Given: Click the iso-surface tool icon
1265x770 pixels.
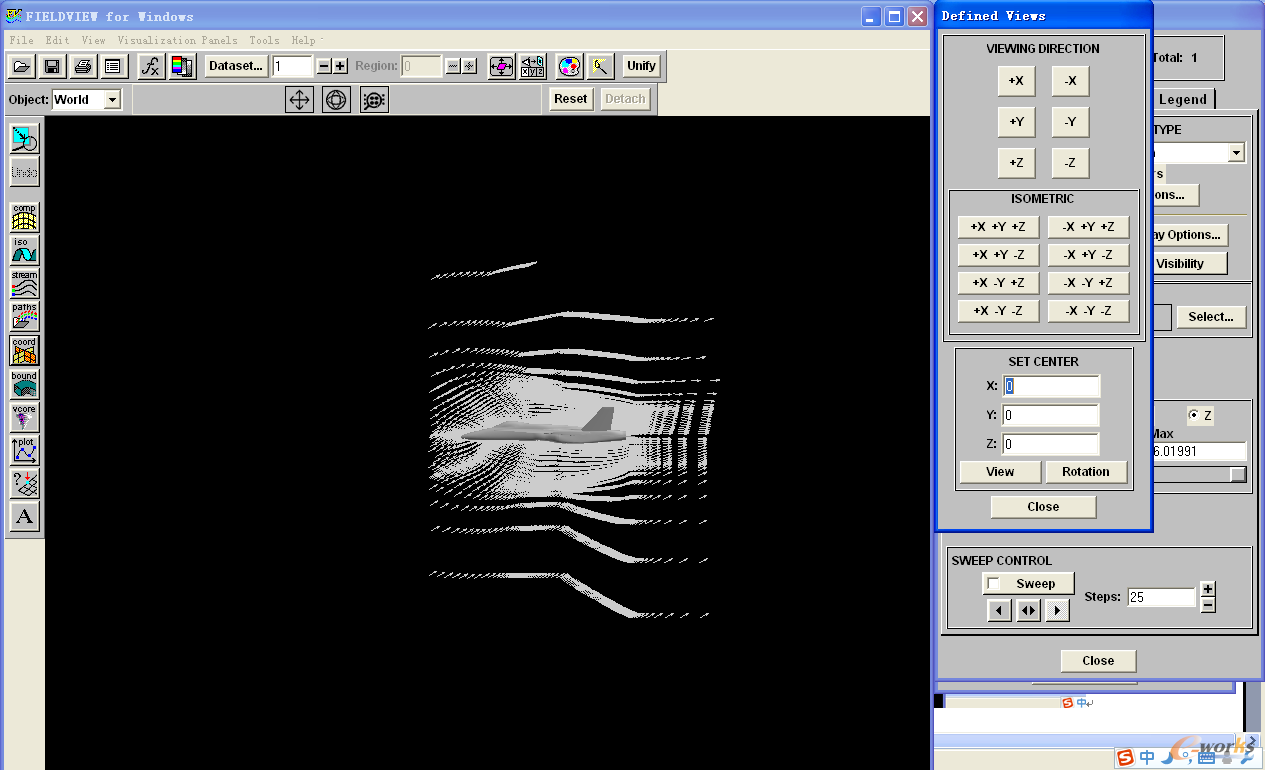Looking at the screenshot, I should 24,250.
